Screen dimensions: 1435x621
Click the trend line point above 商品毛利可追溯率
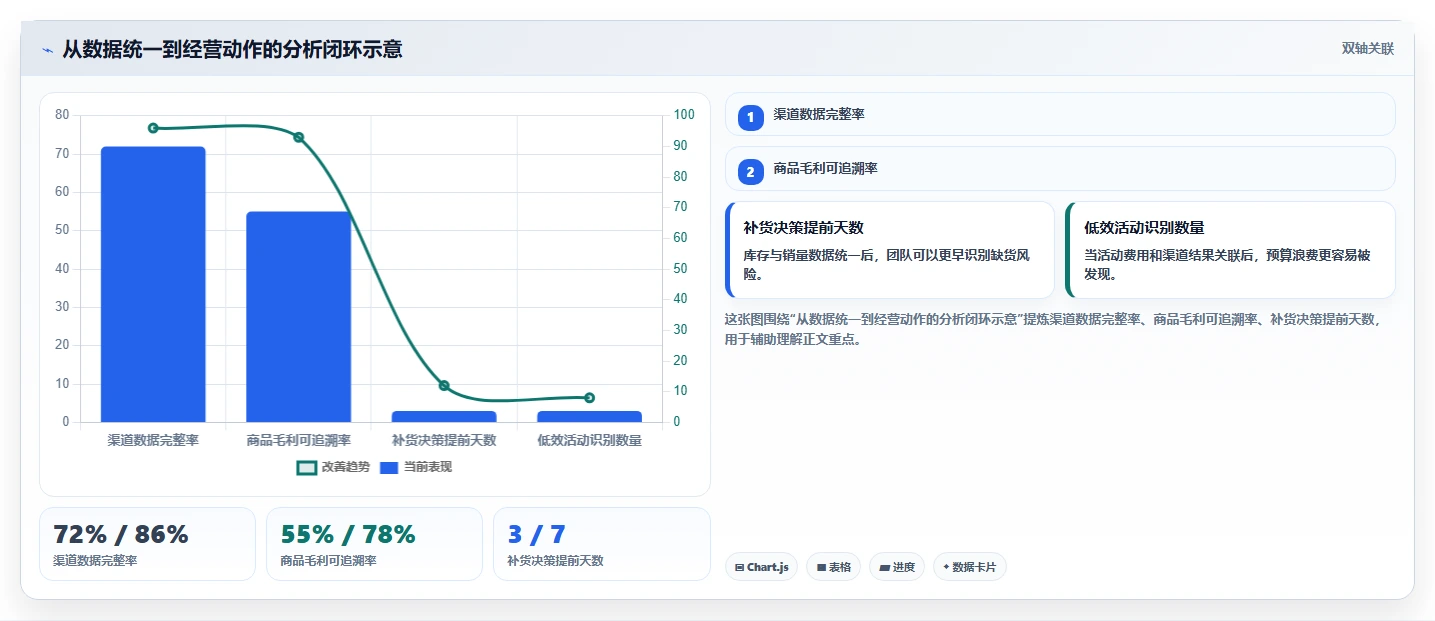pyautogui.click(x=299, y=137)
